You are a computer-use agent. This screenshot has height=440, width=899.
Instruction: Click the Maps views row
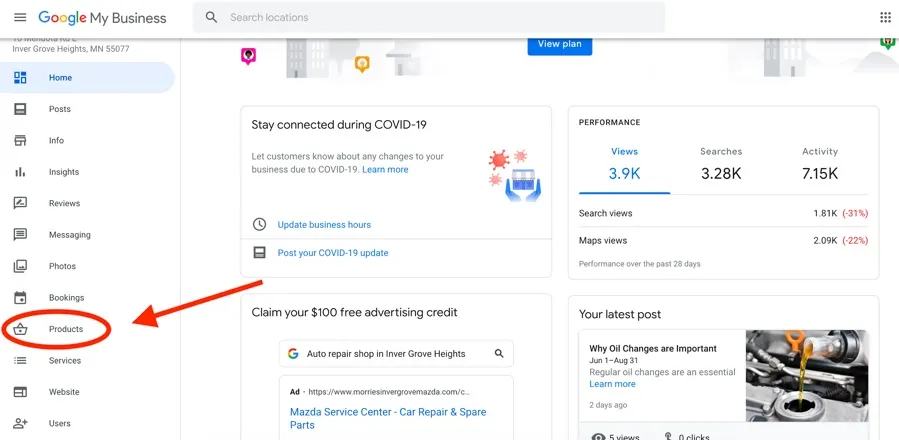[x=723, y=240]
